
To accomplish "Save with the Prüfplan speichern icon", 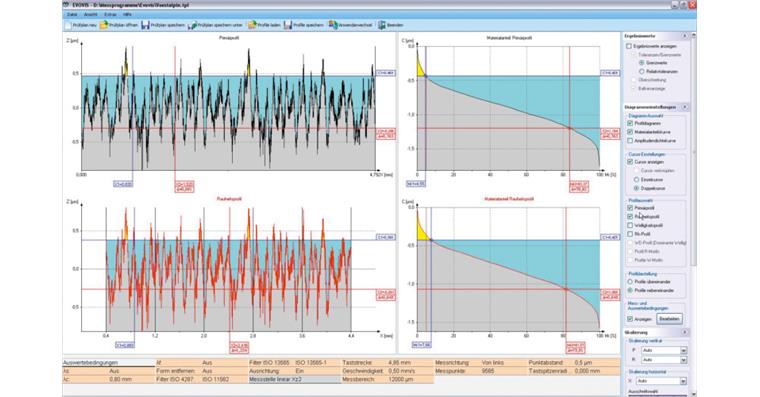I will click(145, 25).
